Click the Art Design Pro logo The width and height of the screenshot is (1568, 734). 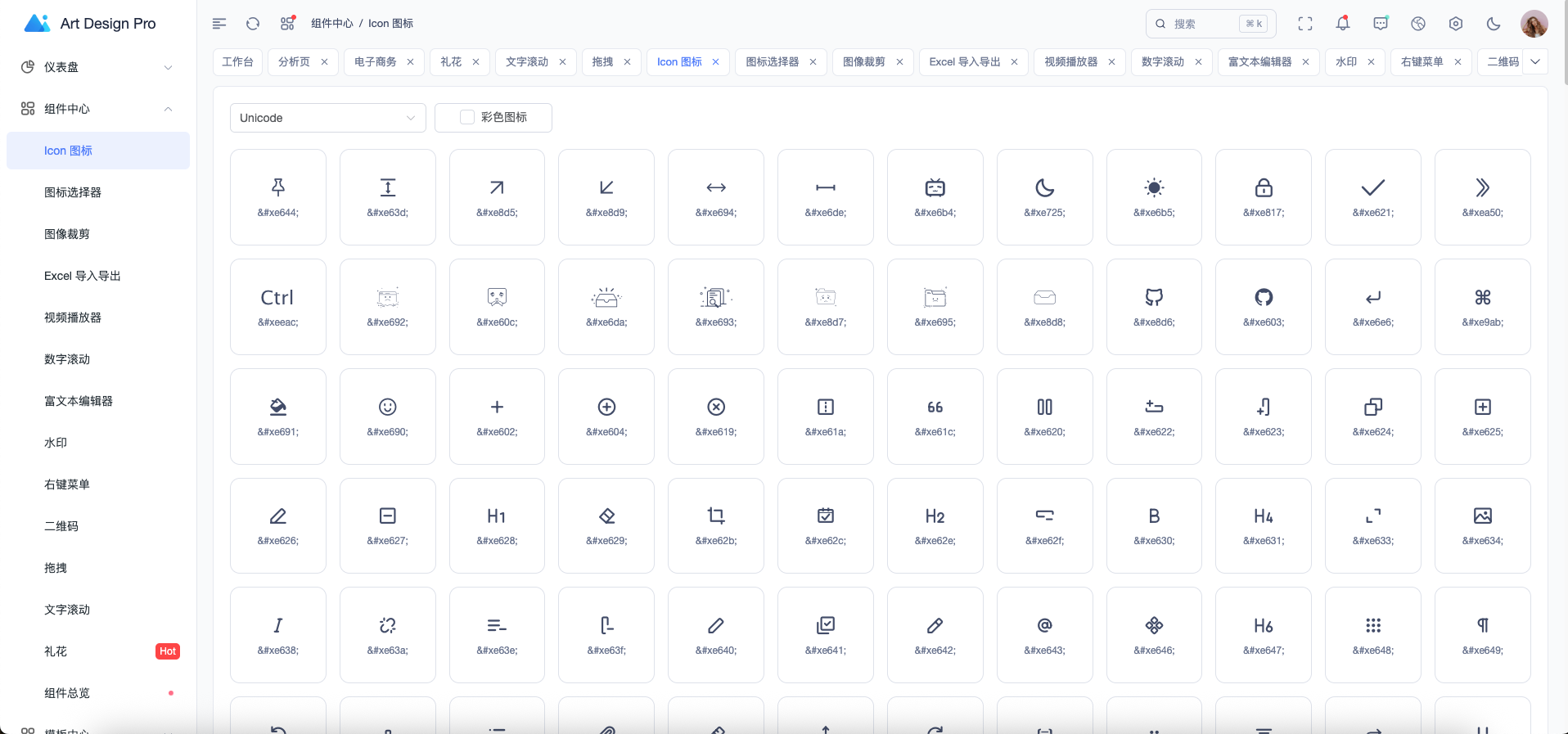(90, 24)
